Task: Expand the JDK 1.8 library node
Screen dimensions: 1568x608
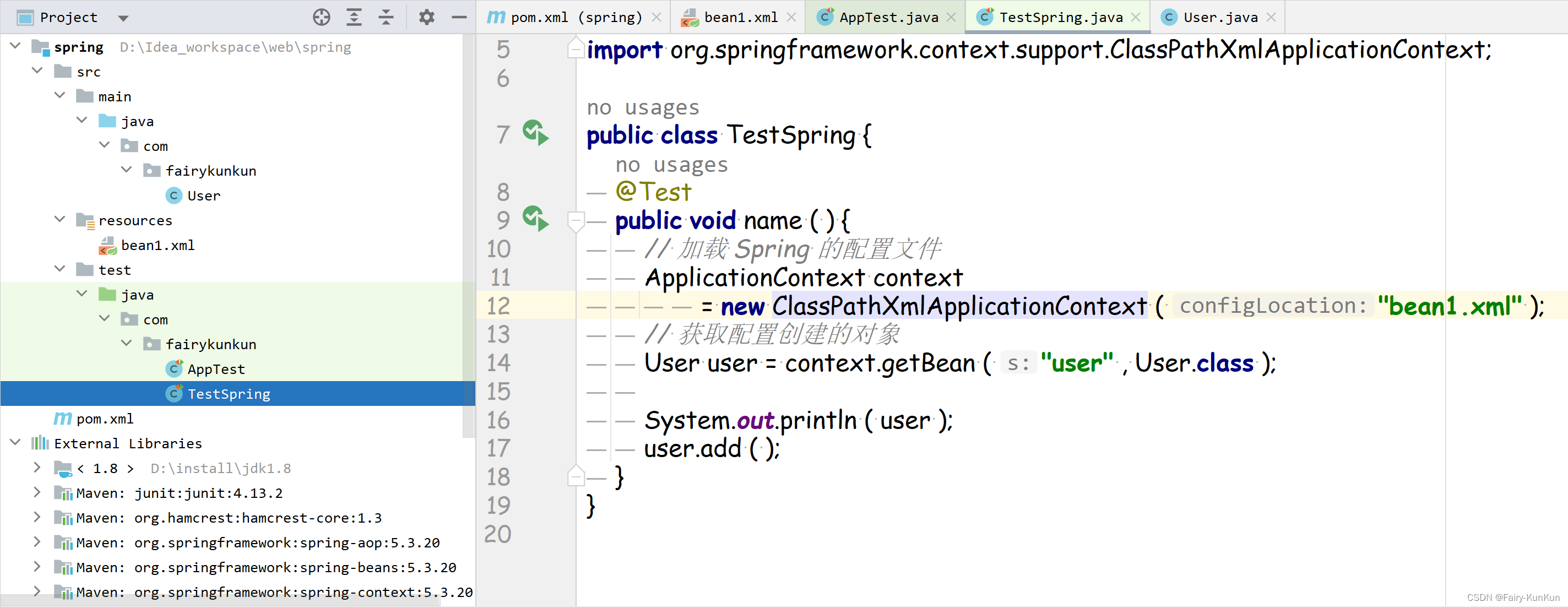Action: pos(38,468)
